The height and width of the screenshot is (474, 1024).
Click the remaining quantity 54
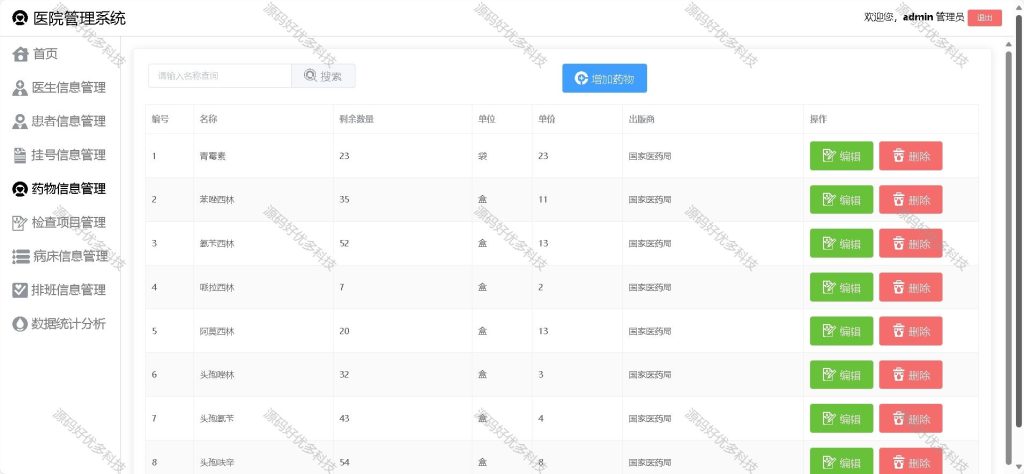[344, 462]
